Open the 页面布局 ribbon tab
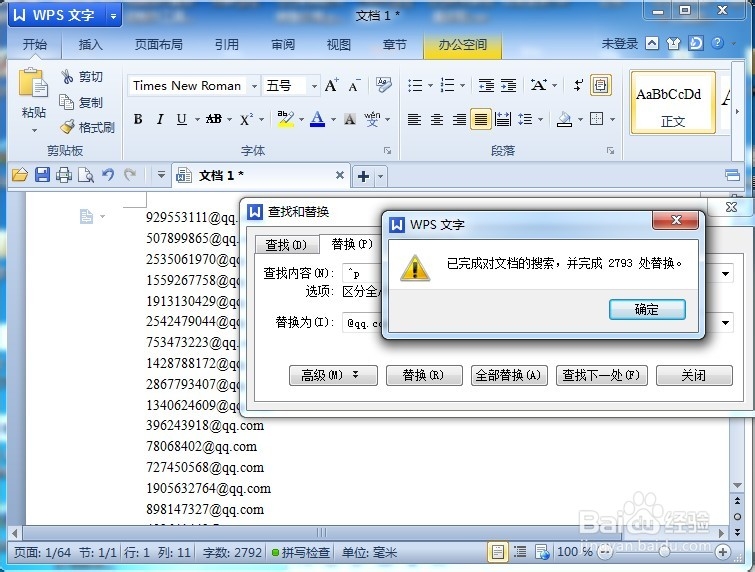The image size is (755, 572). [x=158, y=45]
